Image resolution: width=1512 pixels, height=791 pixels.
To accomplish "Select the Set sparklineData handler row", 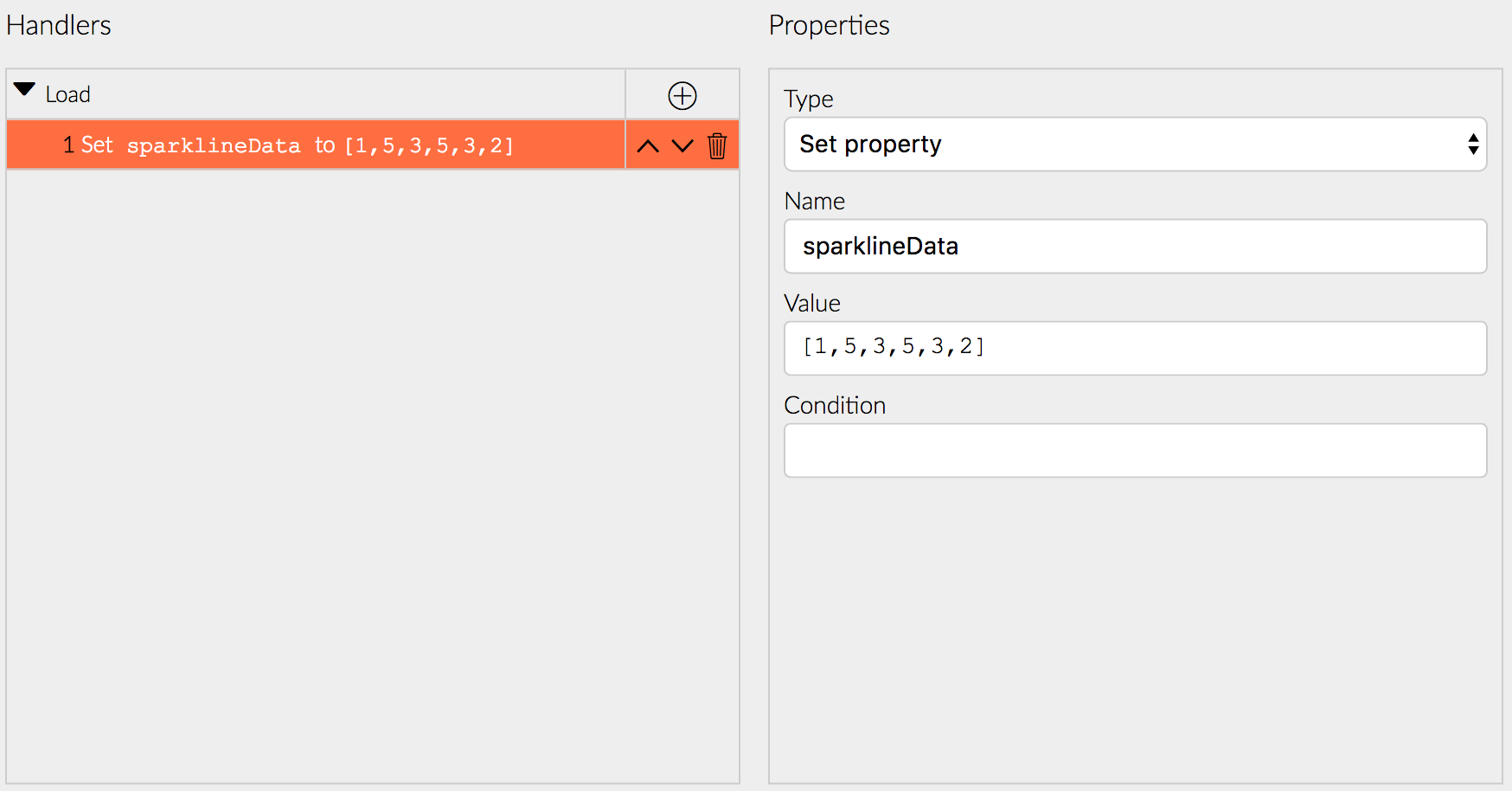I will click(316, 145).
